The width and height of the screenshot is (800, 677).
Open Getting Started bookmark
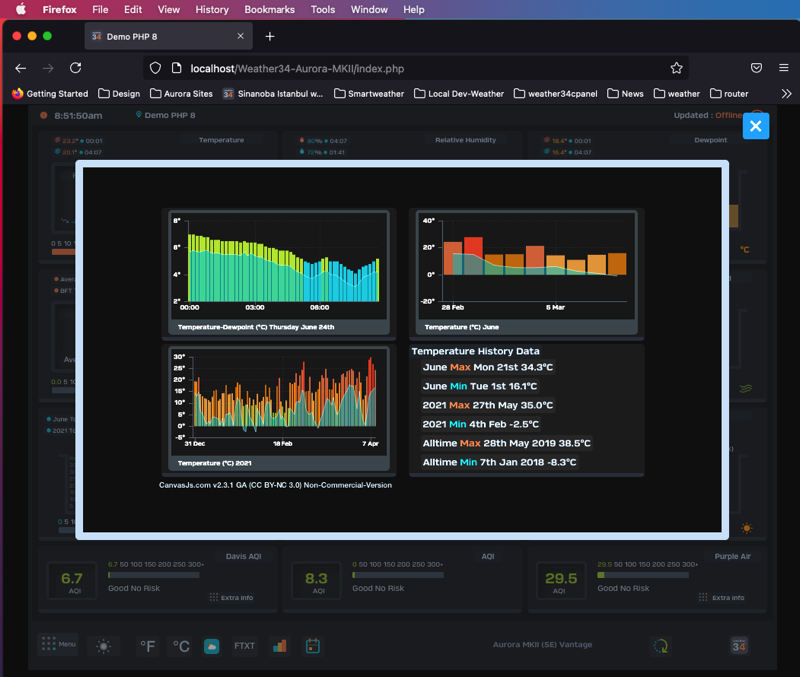pyautogui.click(x=49, y=94)
